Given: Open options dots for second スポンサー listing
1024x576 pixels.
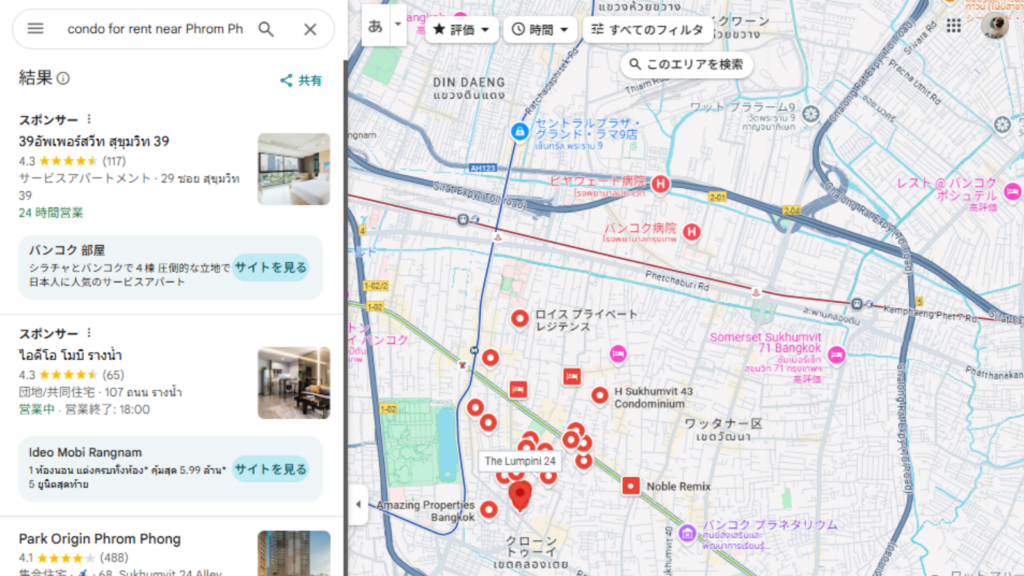Looking at the screenshot, I should [89, 333].
